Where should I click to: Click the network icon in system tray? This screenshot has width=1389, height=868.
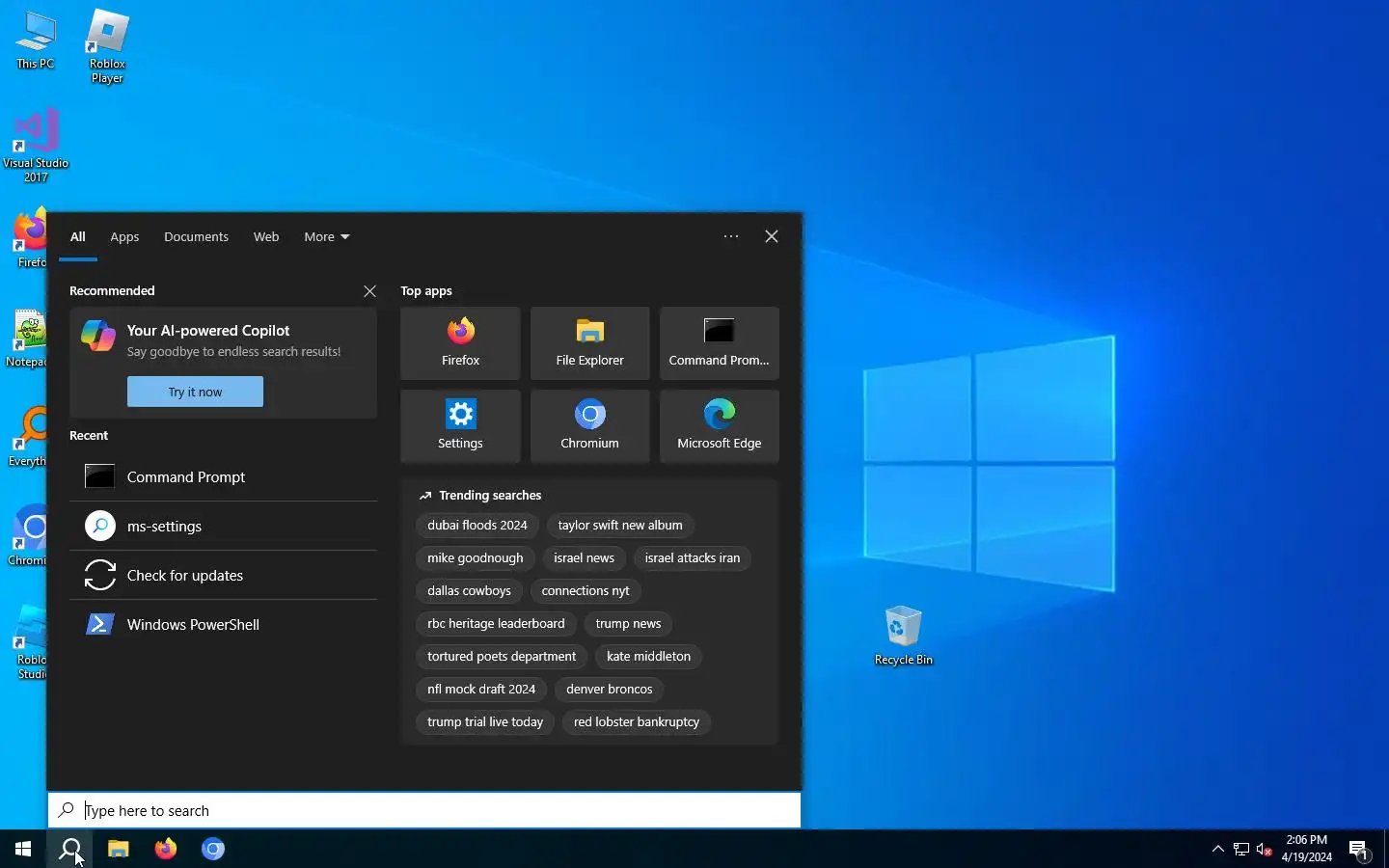[x=1241, y=850]
